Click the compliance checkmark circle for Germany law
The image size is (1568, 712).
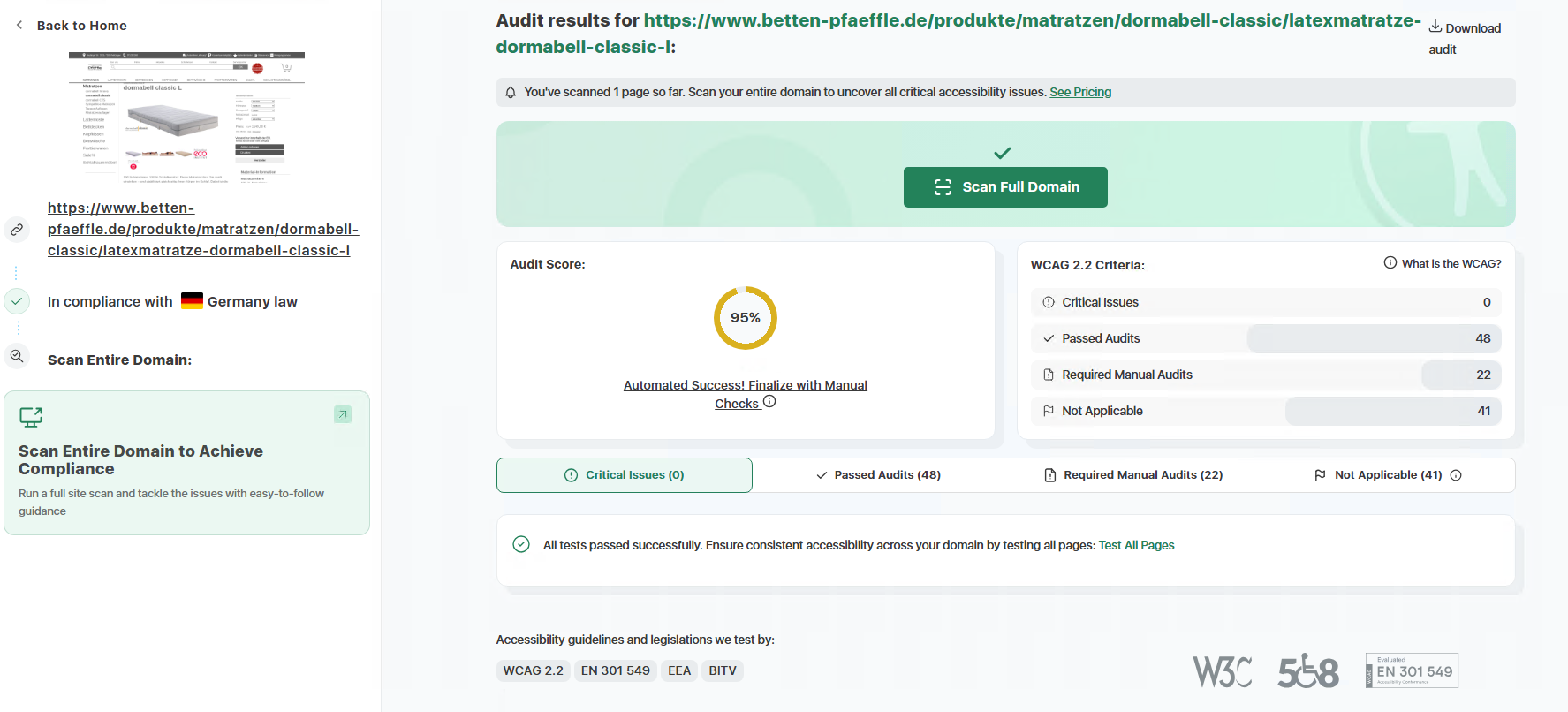[17, 301]
